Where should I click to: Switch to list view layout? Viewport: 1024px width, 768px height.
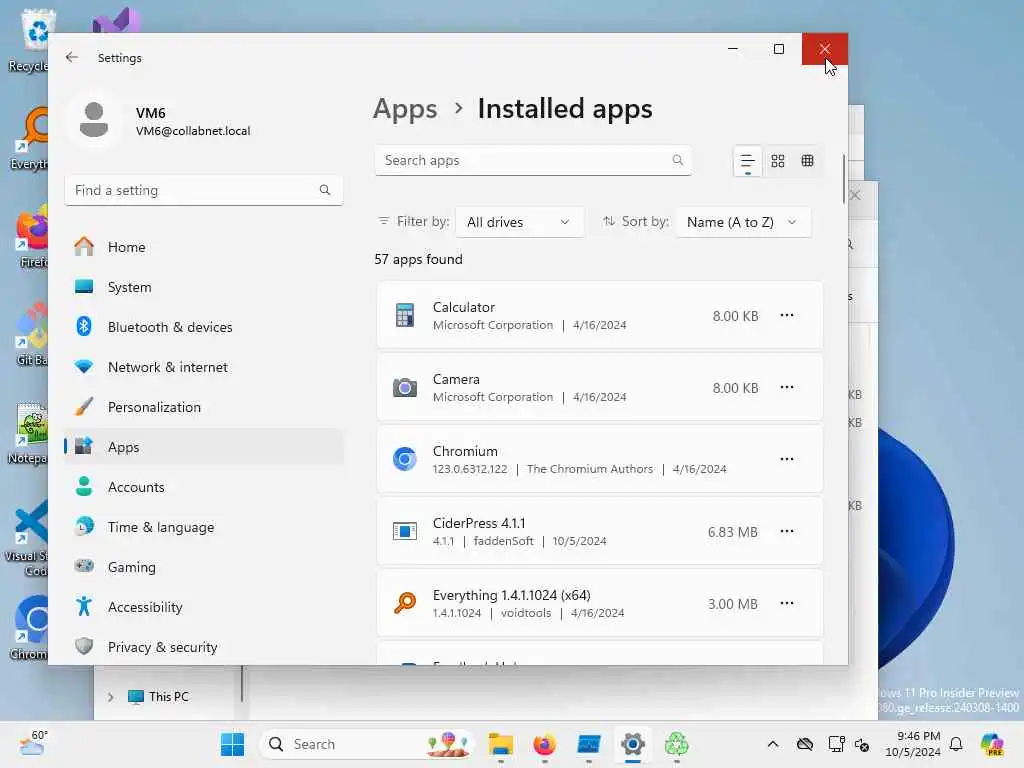tap(748, 161)
